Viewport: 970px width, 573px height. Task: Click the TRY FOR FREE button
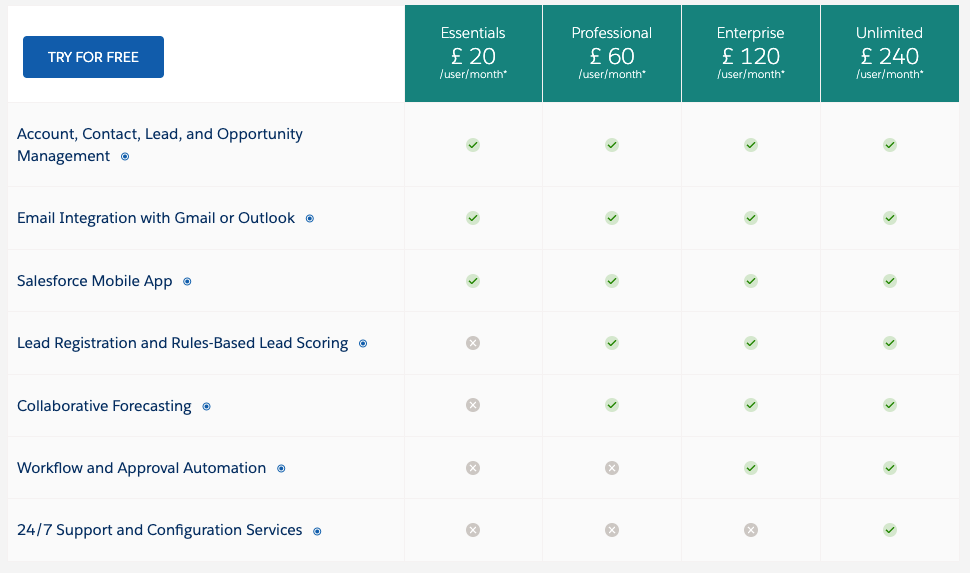tap(93, 57)
